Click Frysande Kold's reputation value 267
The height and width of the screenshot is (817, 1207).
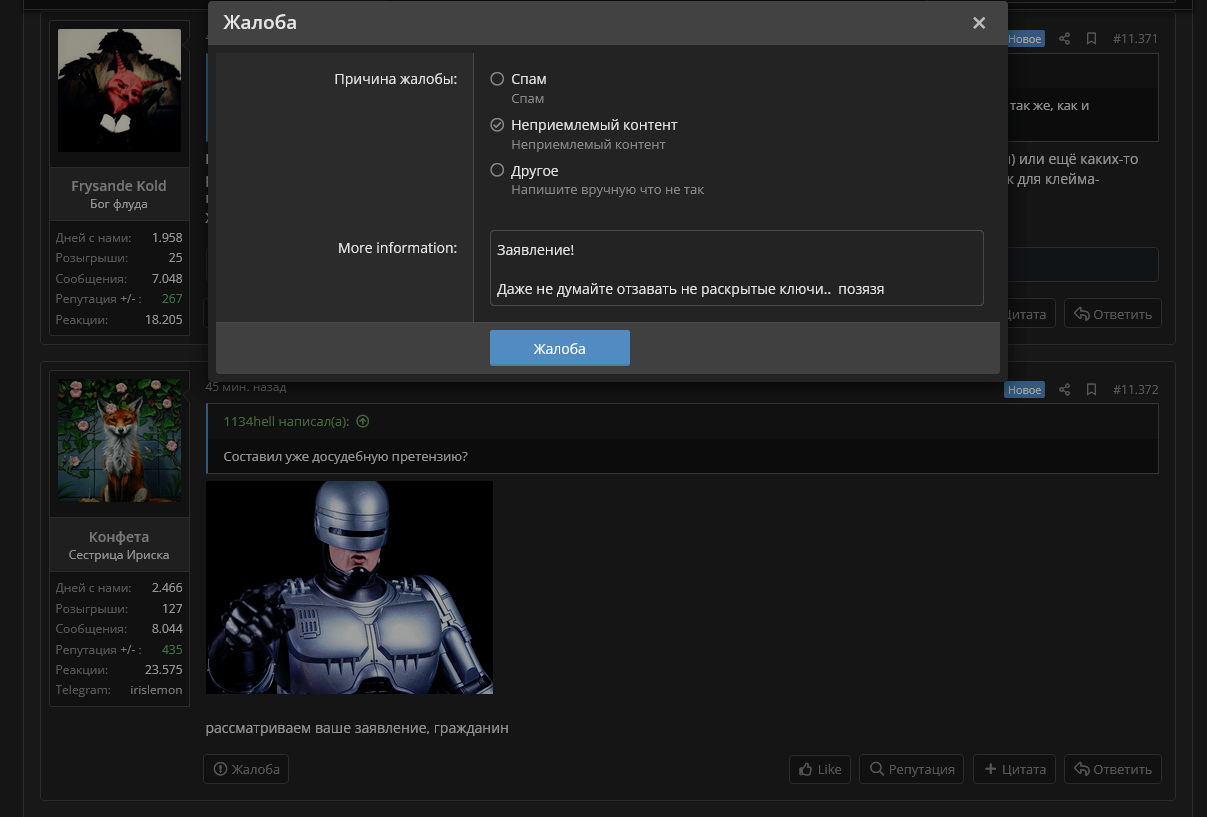tap(172, 299)
